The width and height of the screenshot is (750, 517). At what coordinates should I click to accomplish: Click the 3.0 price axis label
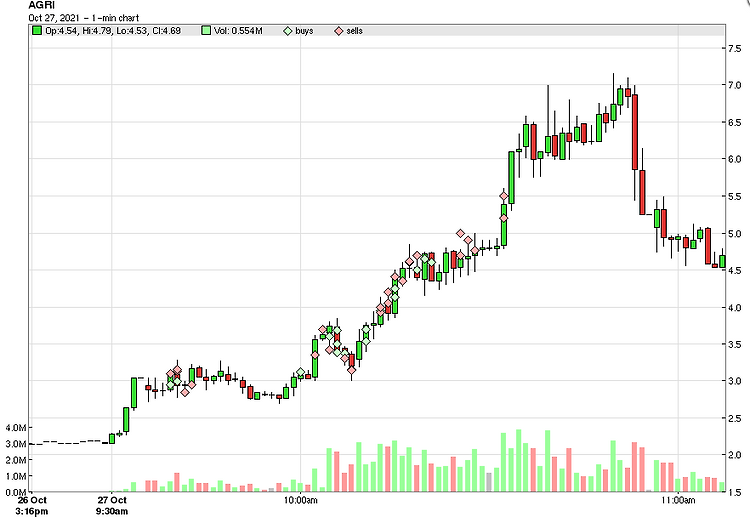click(735, 381)
